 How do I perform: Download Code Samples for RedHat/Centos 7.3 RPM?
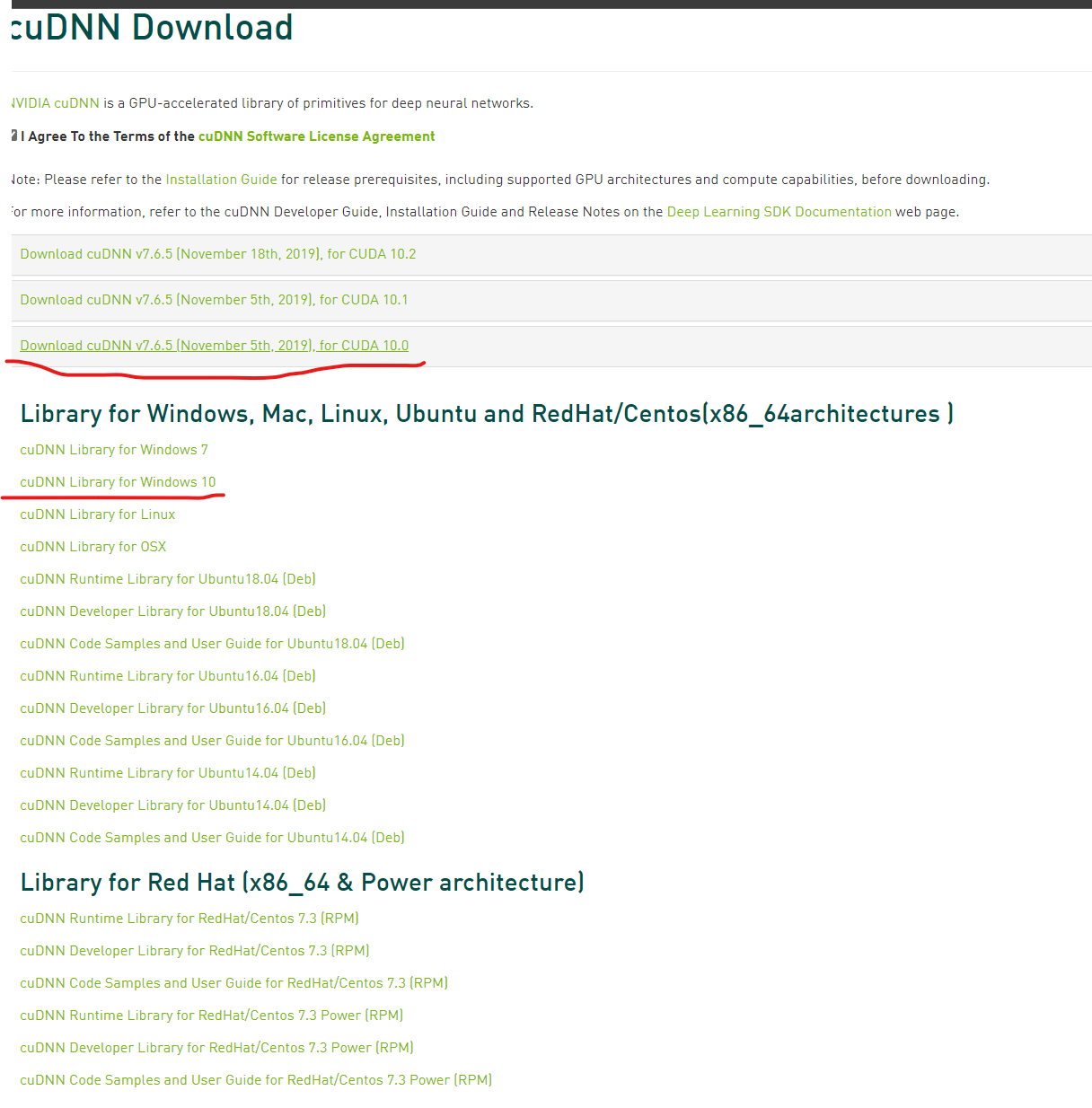pyautogui.click(x=234, y=983)
